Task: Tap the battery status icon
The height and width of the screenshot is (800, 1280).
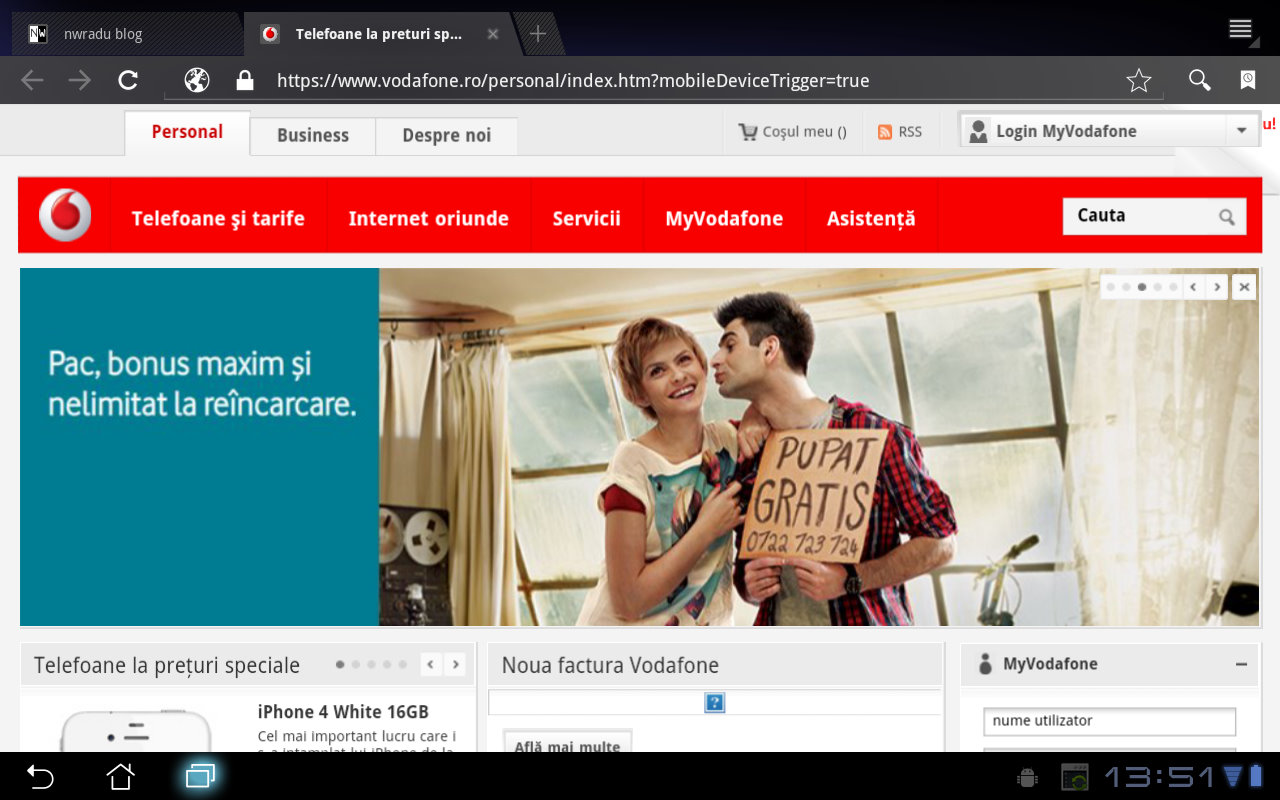Action: tap(1256, 776)
